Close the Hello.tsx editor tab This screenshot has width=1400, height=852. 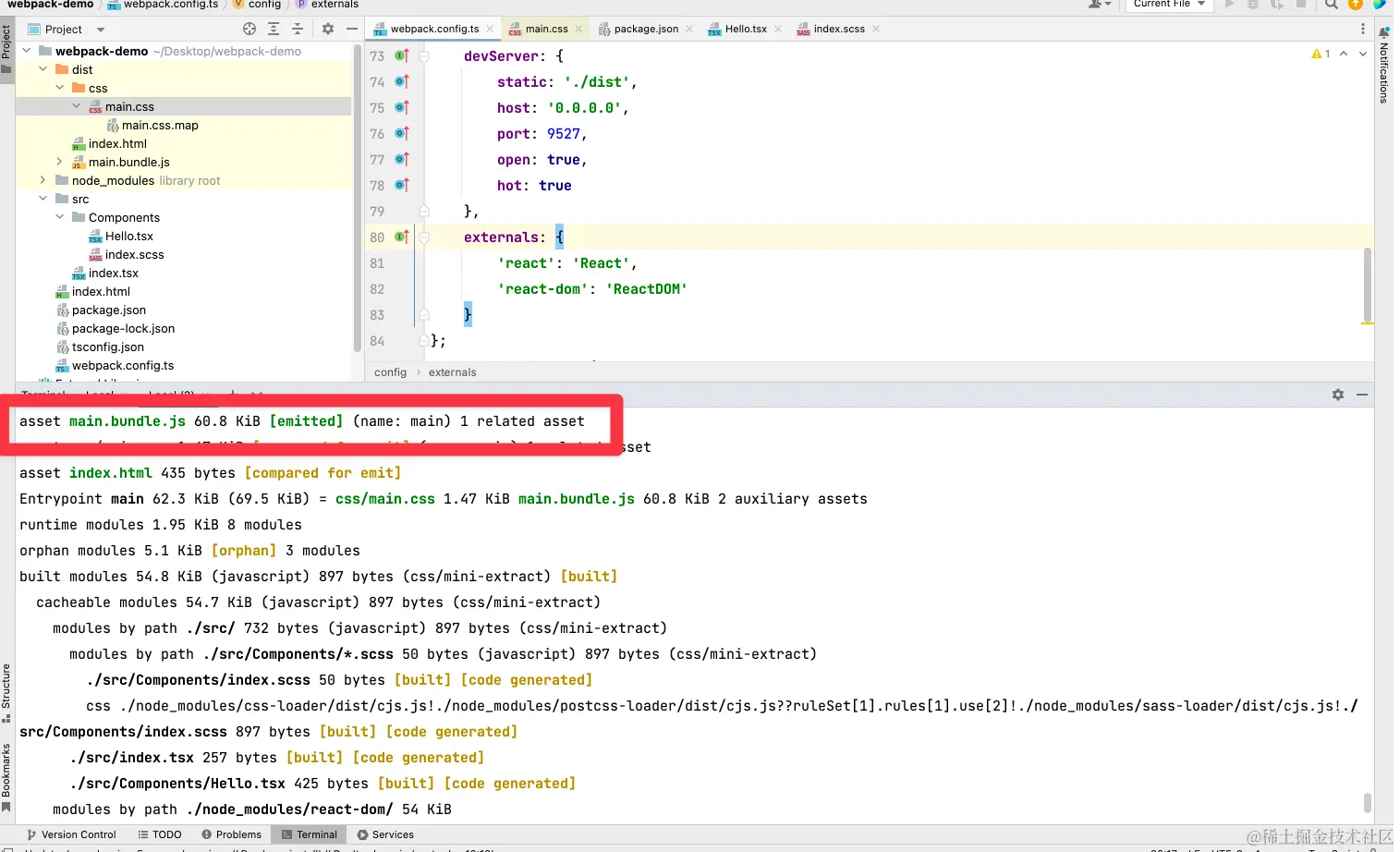click(778, 29)
